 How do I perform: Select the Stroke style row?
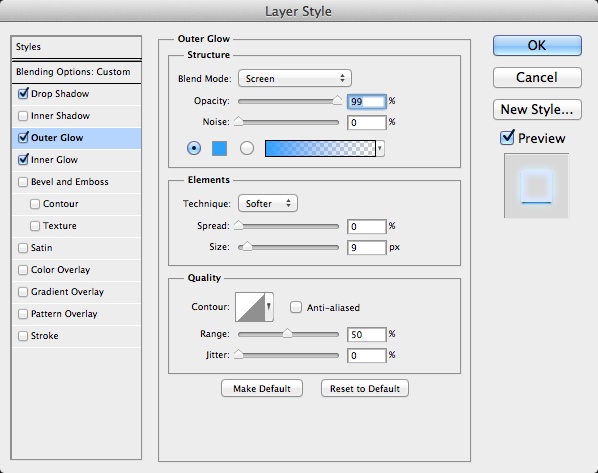(77, 336)
